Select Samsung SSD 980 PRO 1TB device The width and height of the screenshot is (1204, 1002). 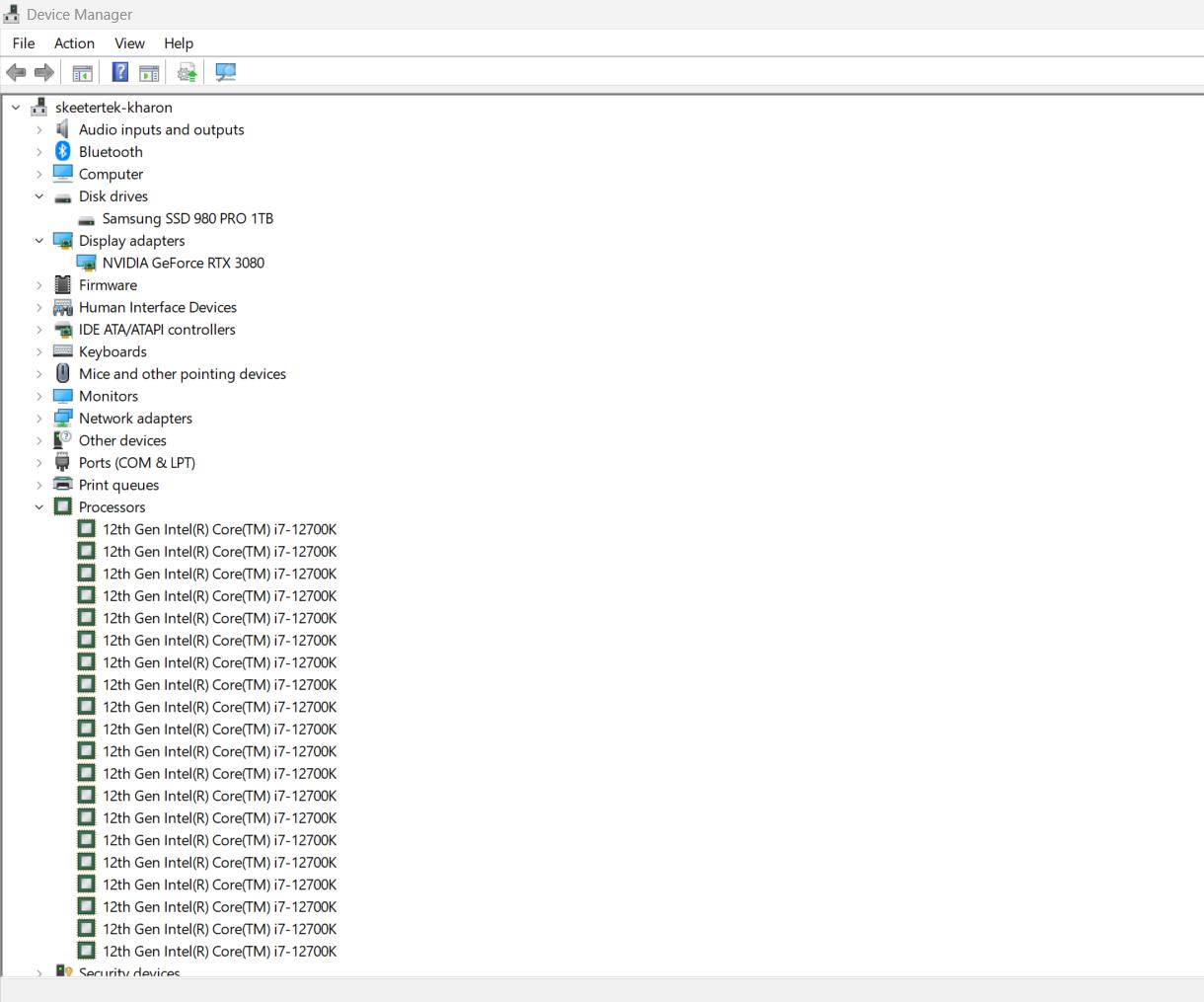[188, 218]
